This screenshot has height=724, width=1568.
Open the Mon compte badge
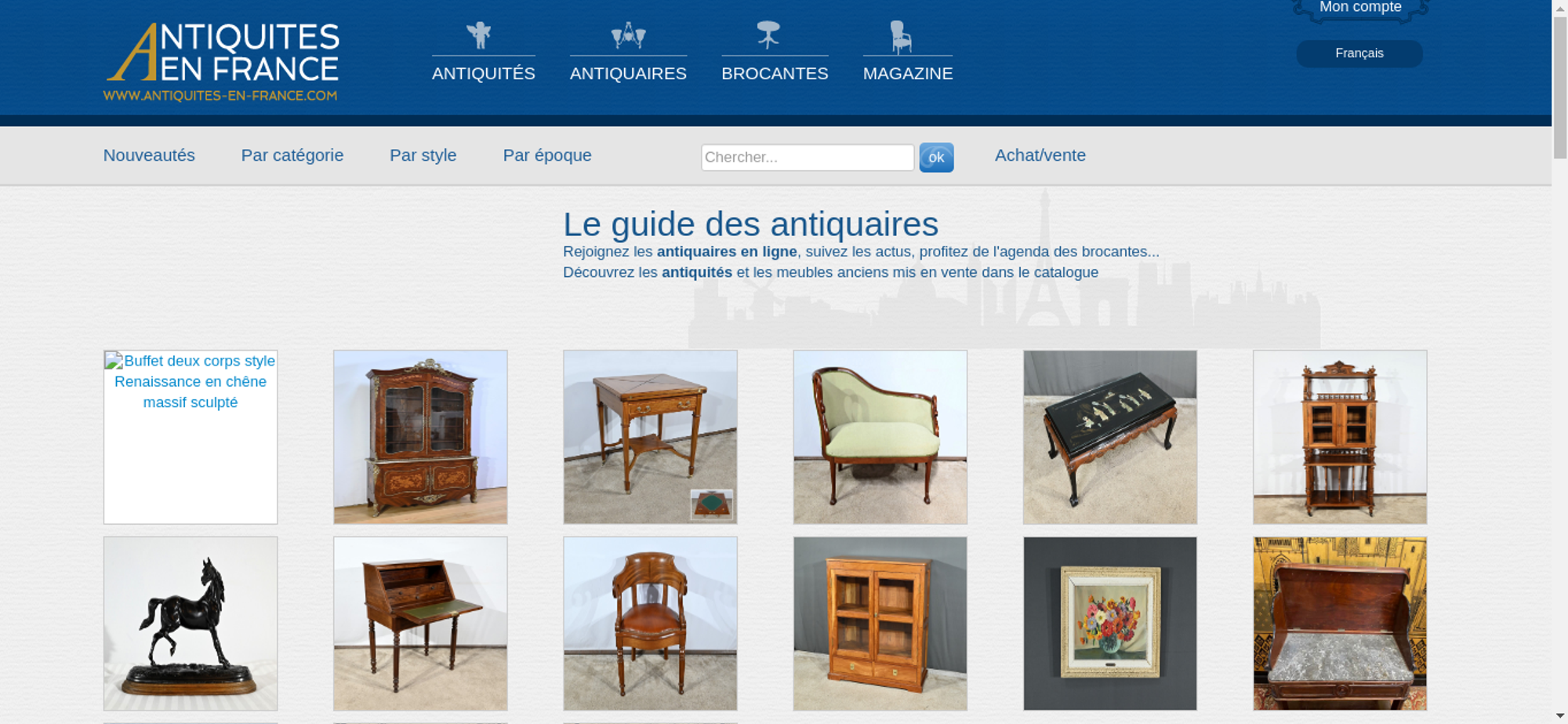(1360, 8)
